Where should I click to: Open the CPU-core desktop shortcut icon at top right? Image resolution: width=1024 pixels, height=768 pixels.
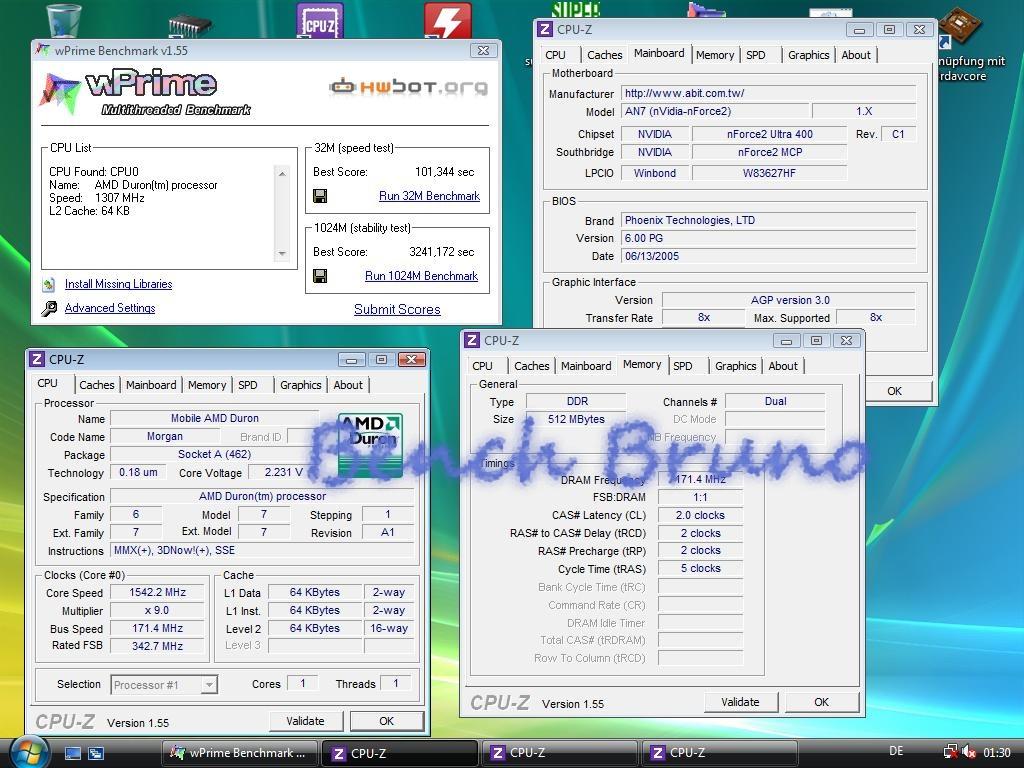coord(960,26)
